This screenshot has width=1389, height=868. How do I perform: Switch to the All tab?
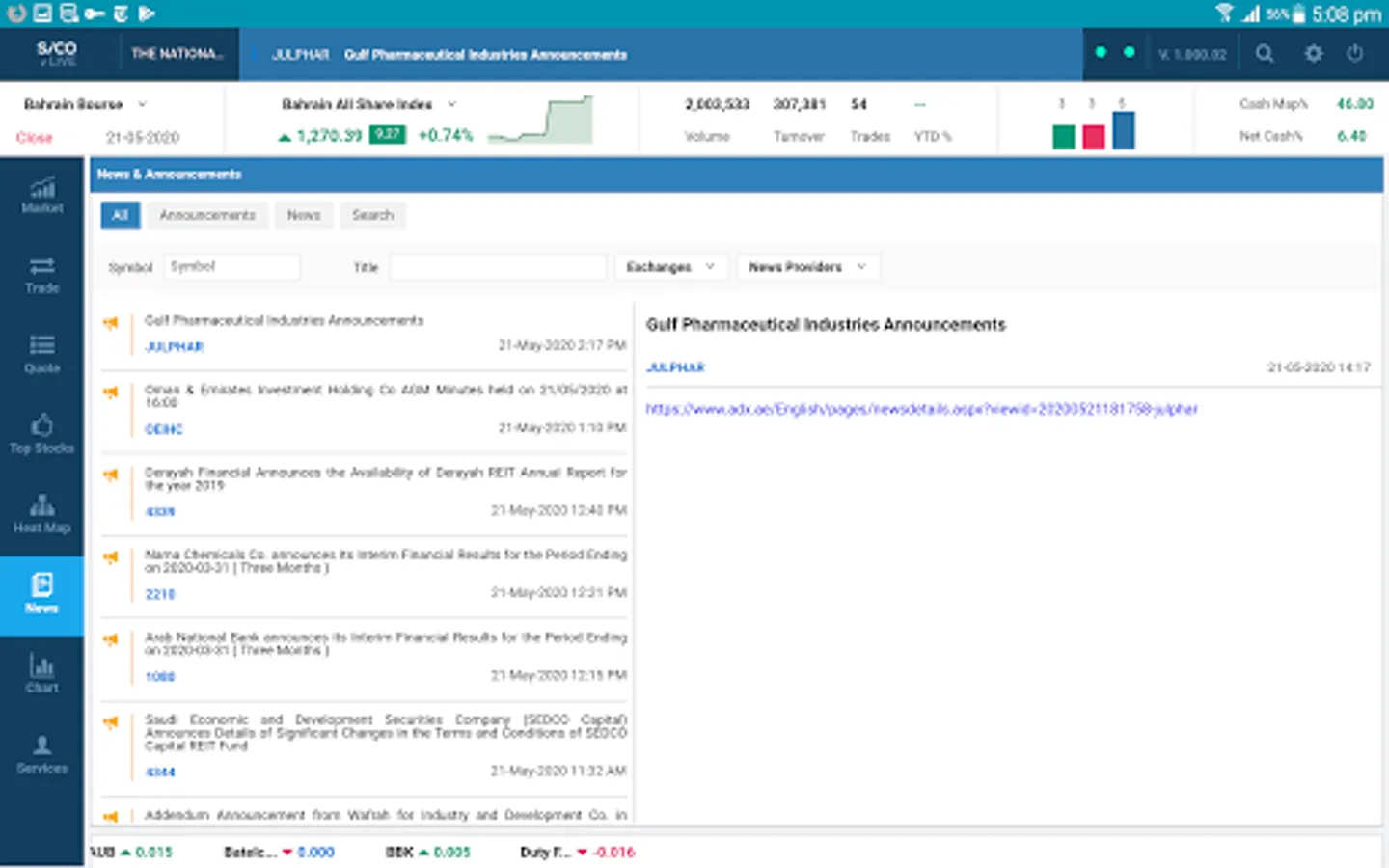pos(121,215)
